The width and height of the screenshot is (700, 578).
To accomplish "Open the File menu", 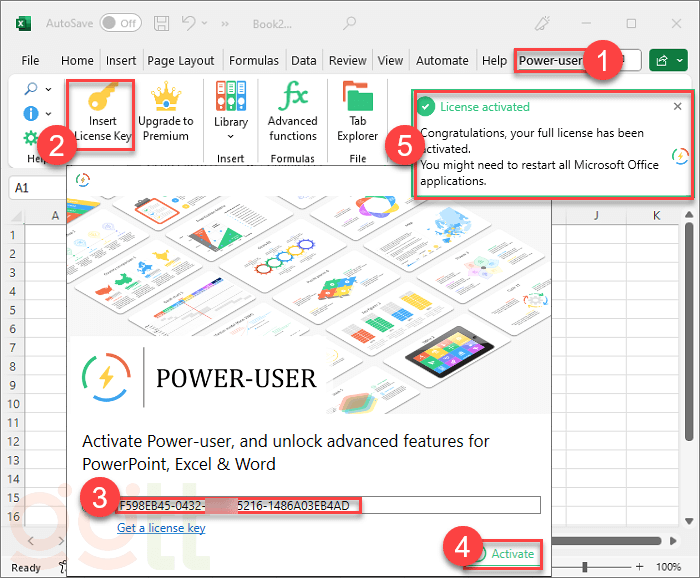I will click(x=30, y=61).
